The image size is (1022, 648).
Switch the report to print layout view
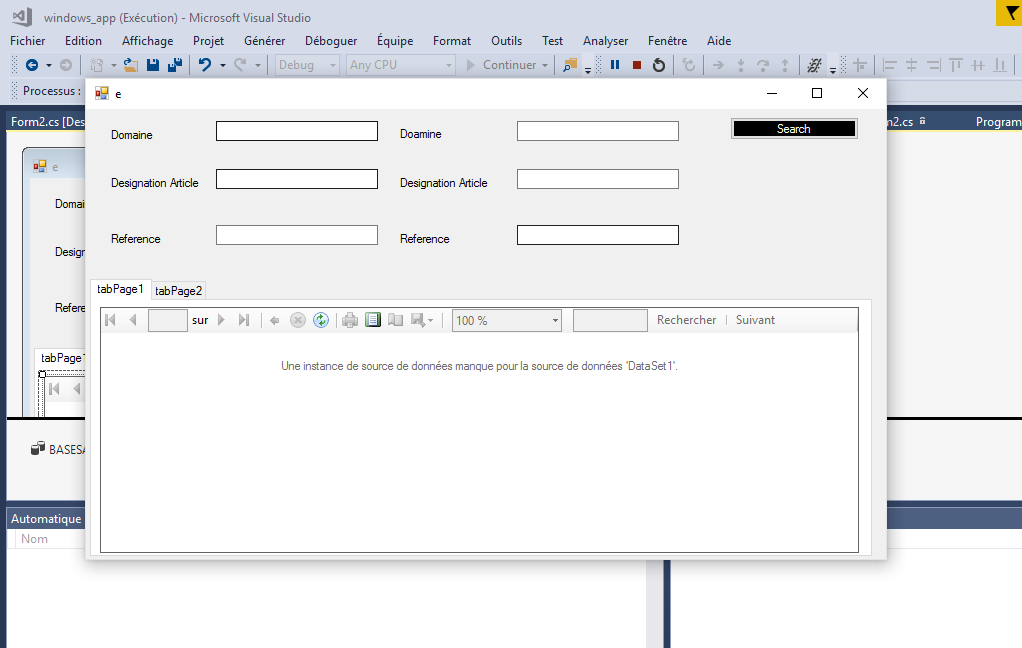coord(375,320)
